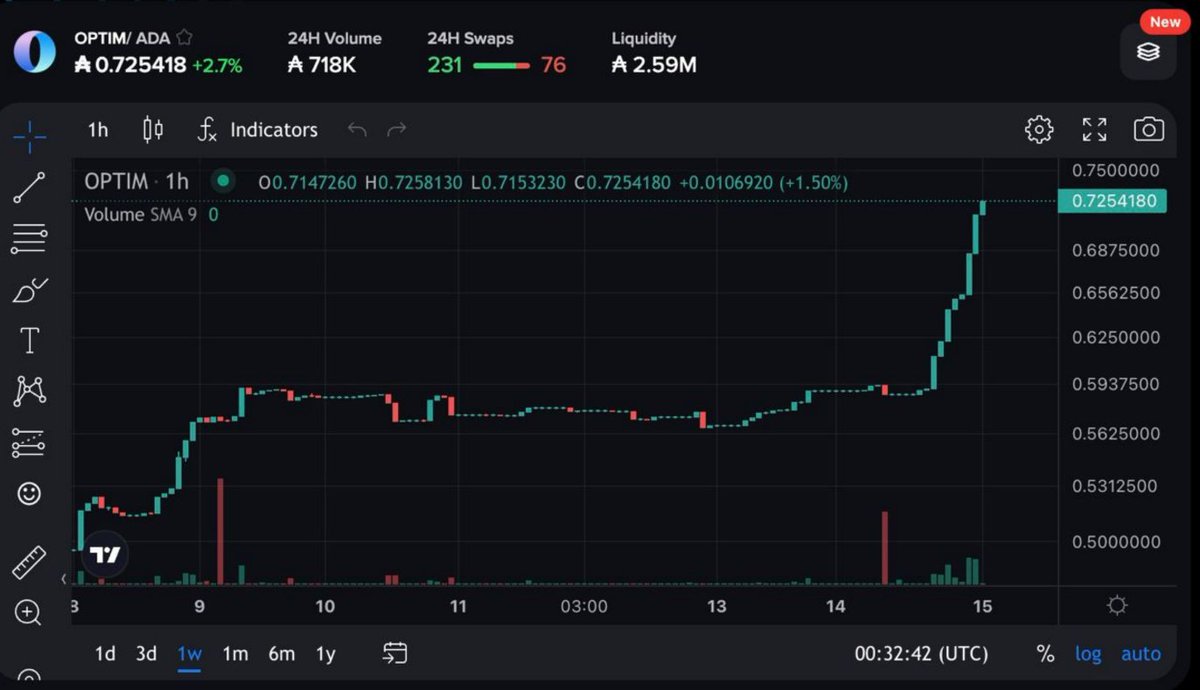
Task: Open the layers button marked New
Action: click(x=1148, y=51)
